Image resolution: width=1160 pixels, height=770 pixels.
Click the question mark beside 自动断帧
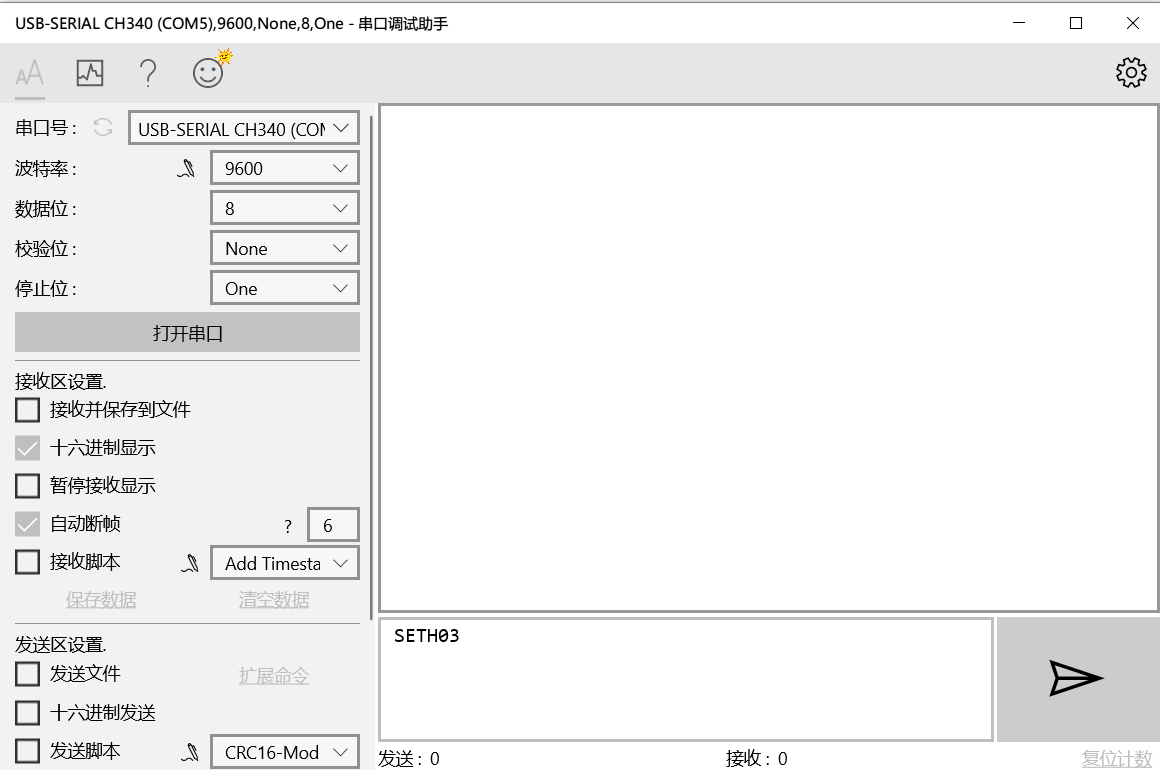click(x=288, y=526)
